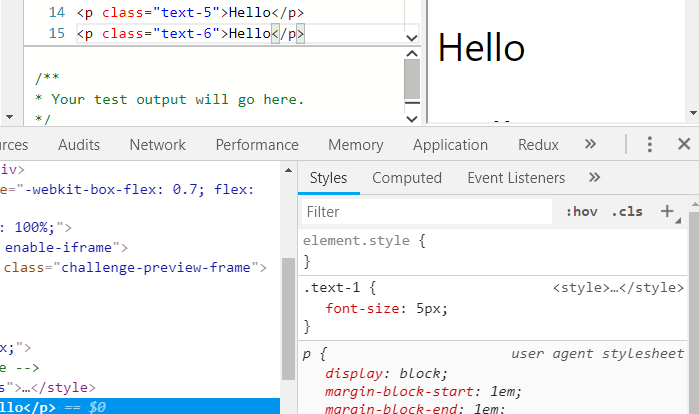Click code line 15 text-6 paragraph
The height and width of the screenshot is (414, 699).
[x=191, y=33]
